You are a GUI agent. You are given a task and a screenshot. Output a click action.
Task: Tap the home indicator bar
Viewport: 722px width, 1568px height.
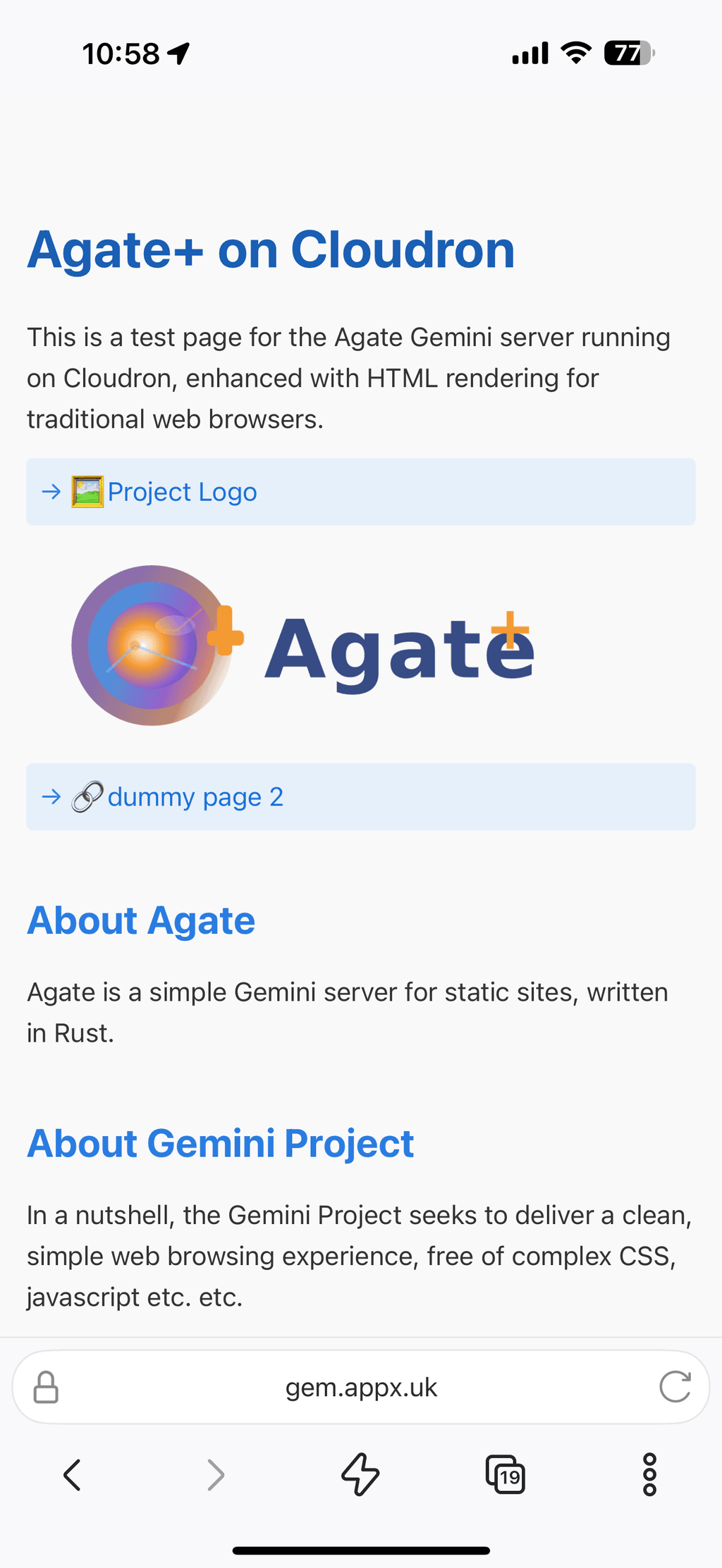tap(361, 1550)
